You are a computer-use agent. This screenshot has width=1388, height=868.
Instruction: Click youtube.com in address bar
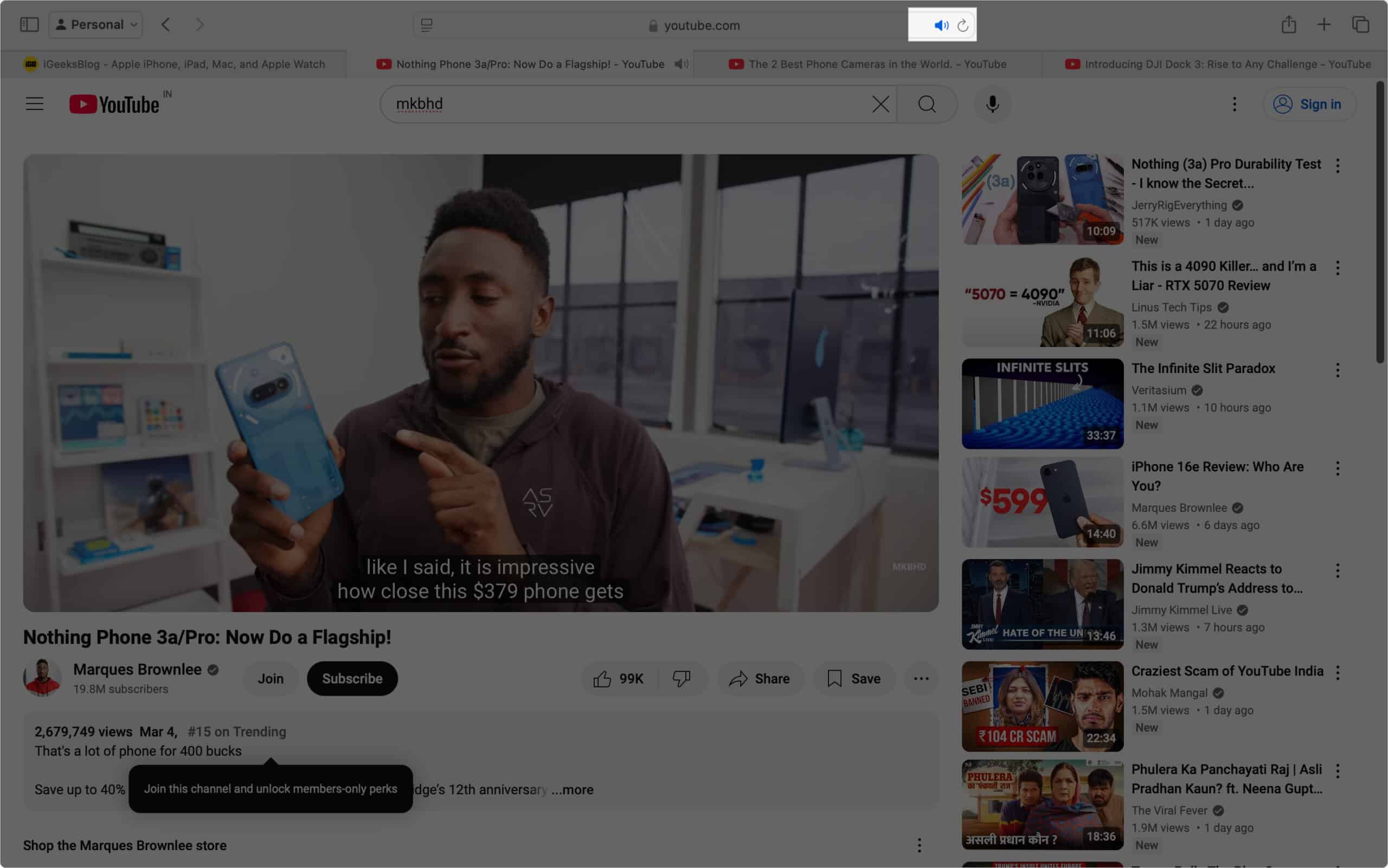(702, 25)
